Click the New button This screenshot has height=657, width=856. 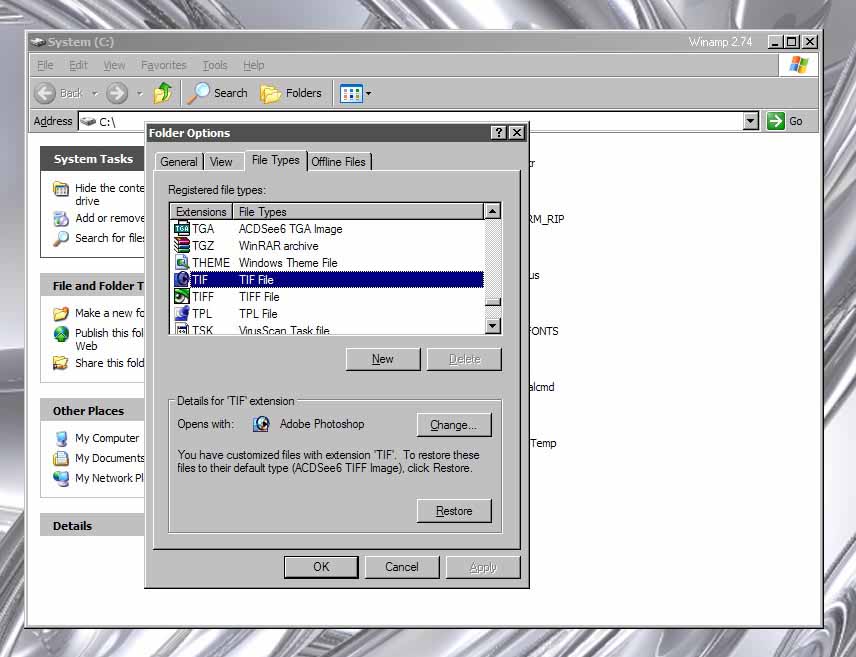383,359
